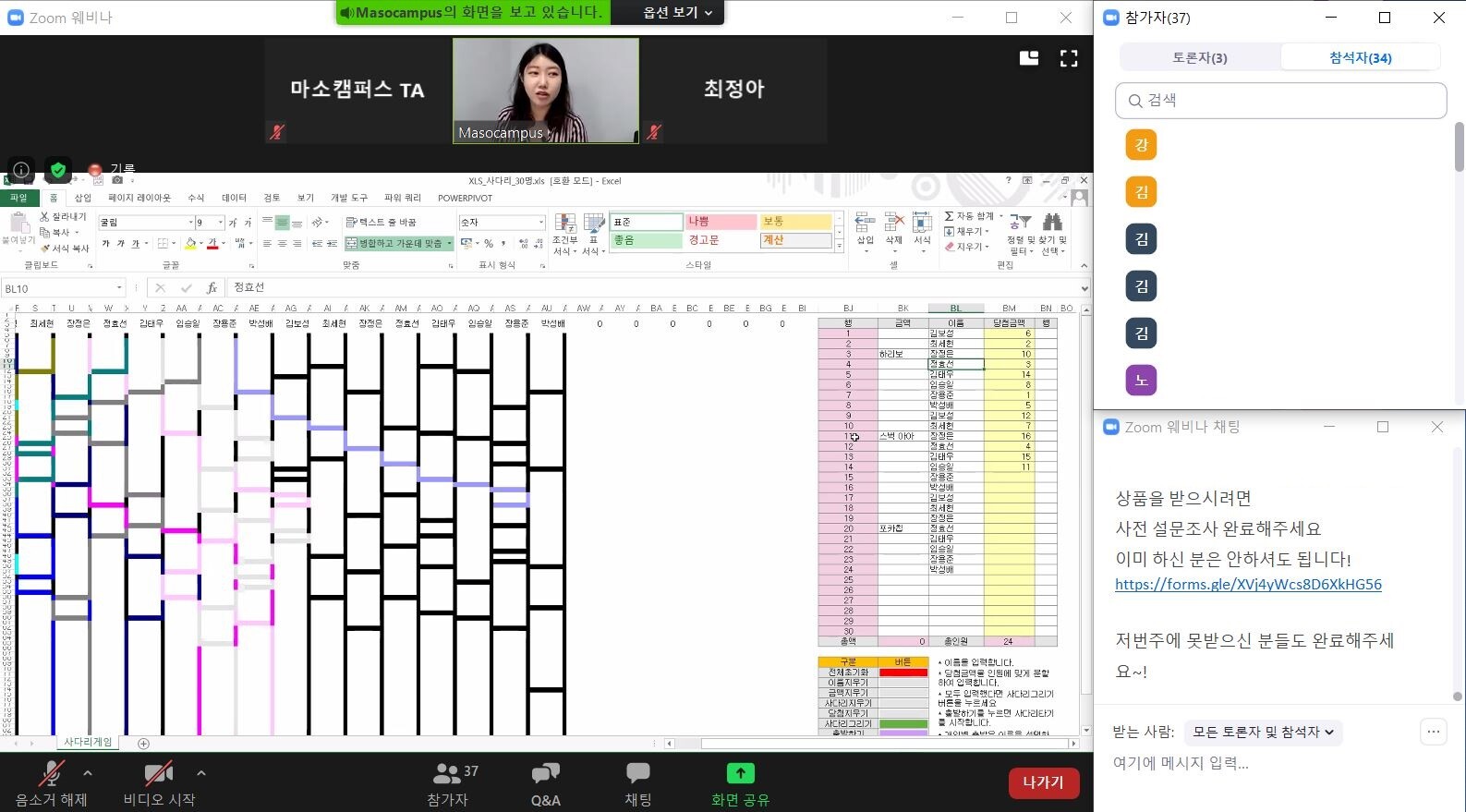Screen dimensions: 1466x812
Task: Open the participants icon showing 37
Action: click(448, 773)
